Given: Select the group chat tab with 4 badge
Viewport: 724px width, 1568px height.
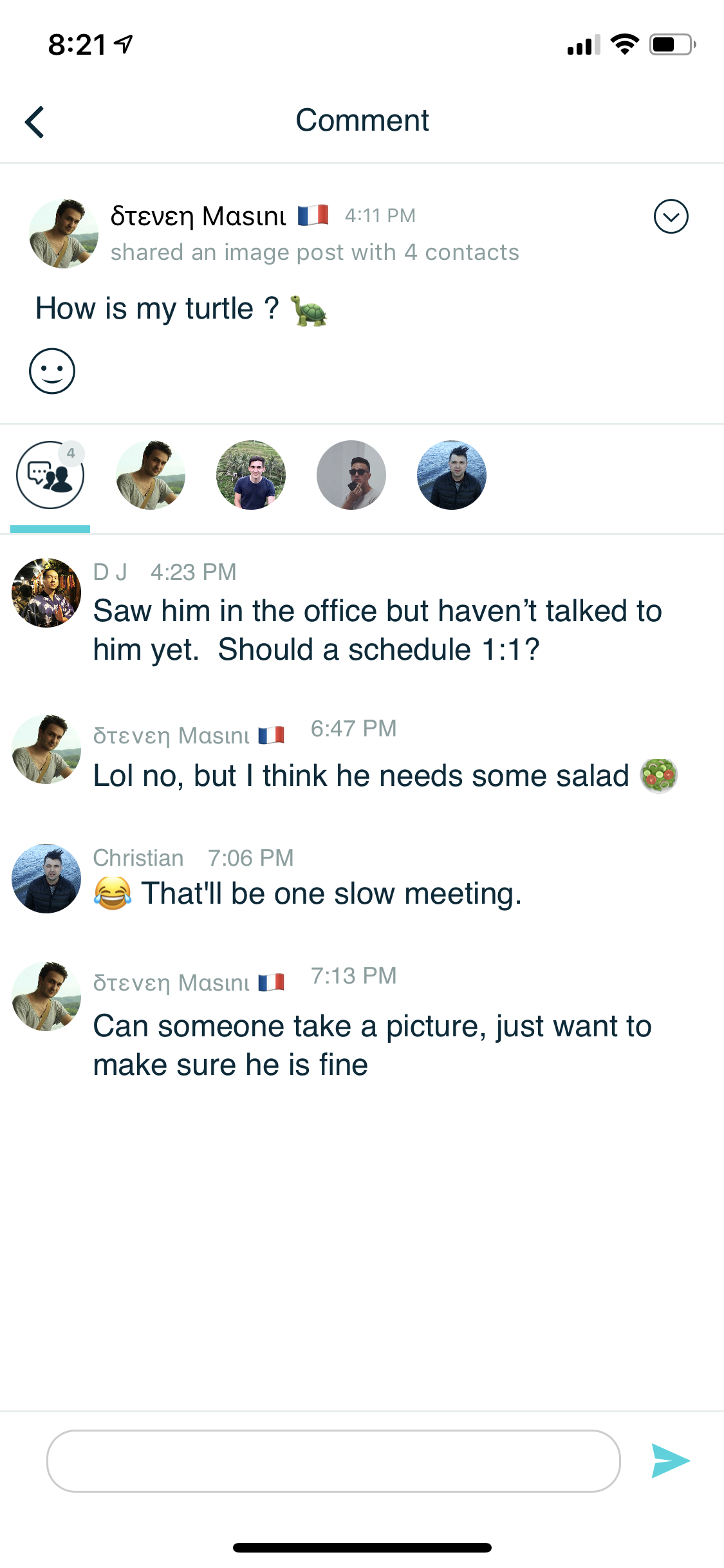Looking at the screenshot, I should point(50,475).
